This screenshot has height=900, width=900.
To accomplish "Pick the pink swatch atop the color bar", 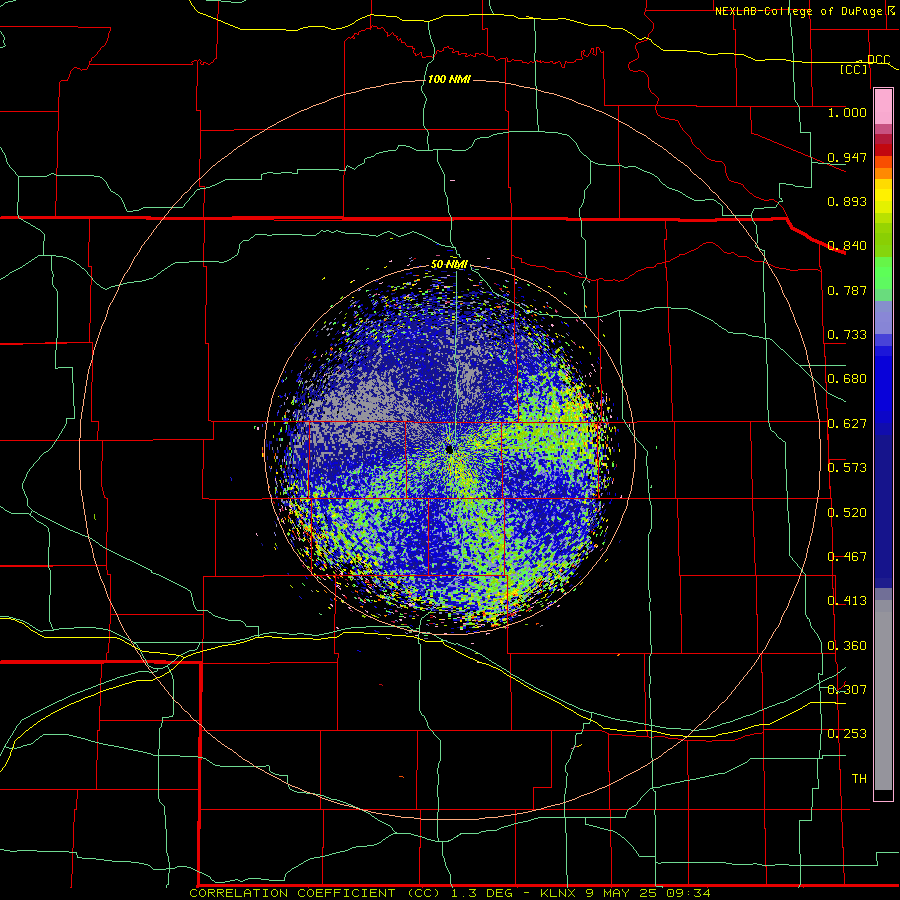I will click(883, 106).
